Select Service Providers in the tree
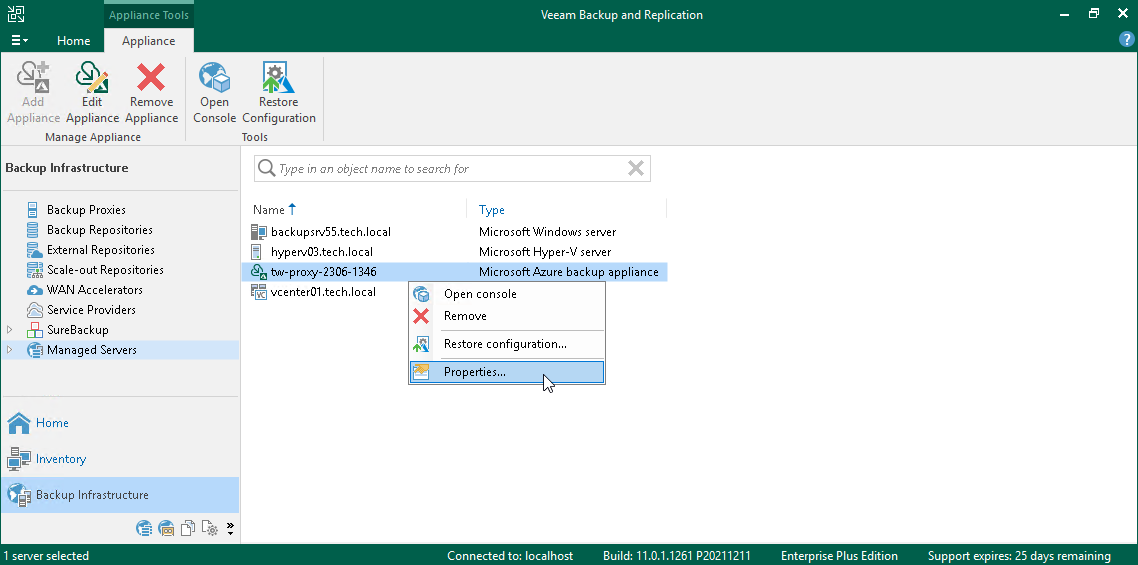Screen dimensions: 1138x565 click(x=91, y=309)
